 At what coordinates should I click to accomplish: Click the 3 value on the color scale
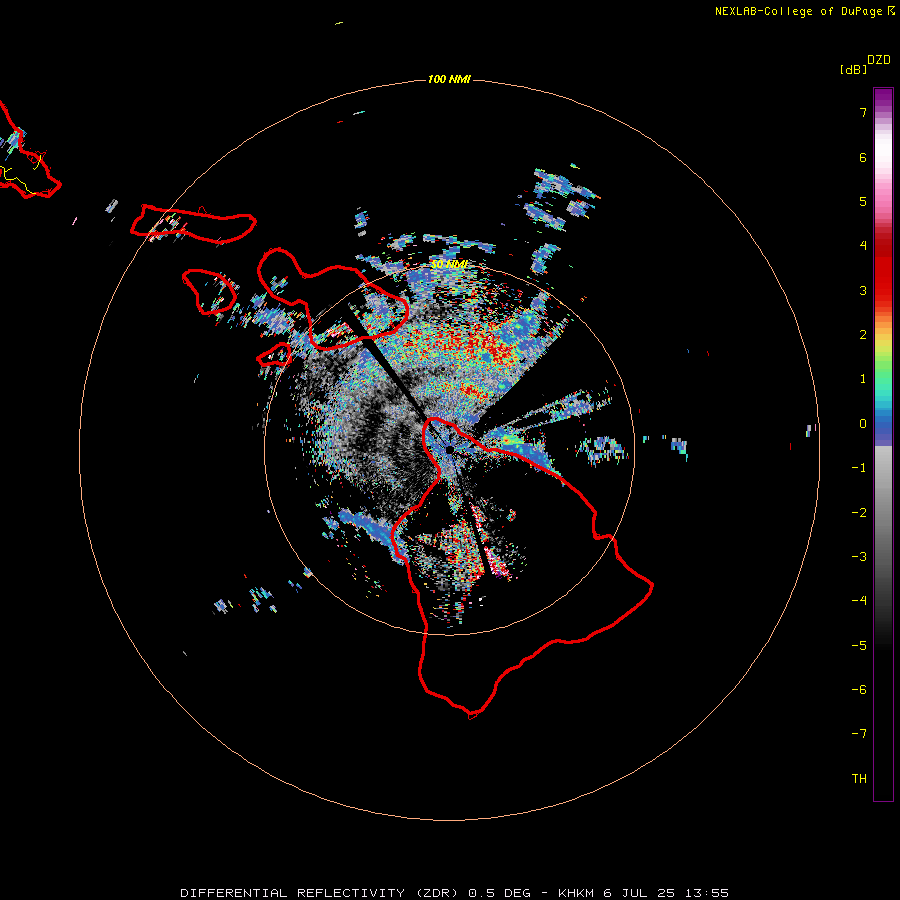(x=863, y=290)
